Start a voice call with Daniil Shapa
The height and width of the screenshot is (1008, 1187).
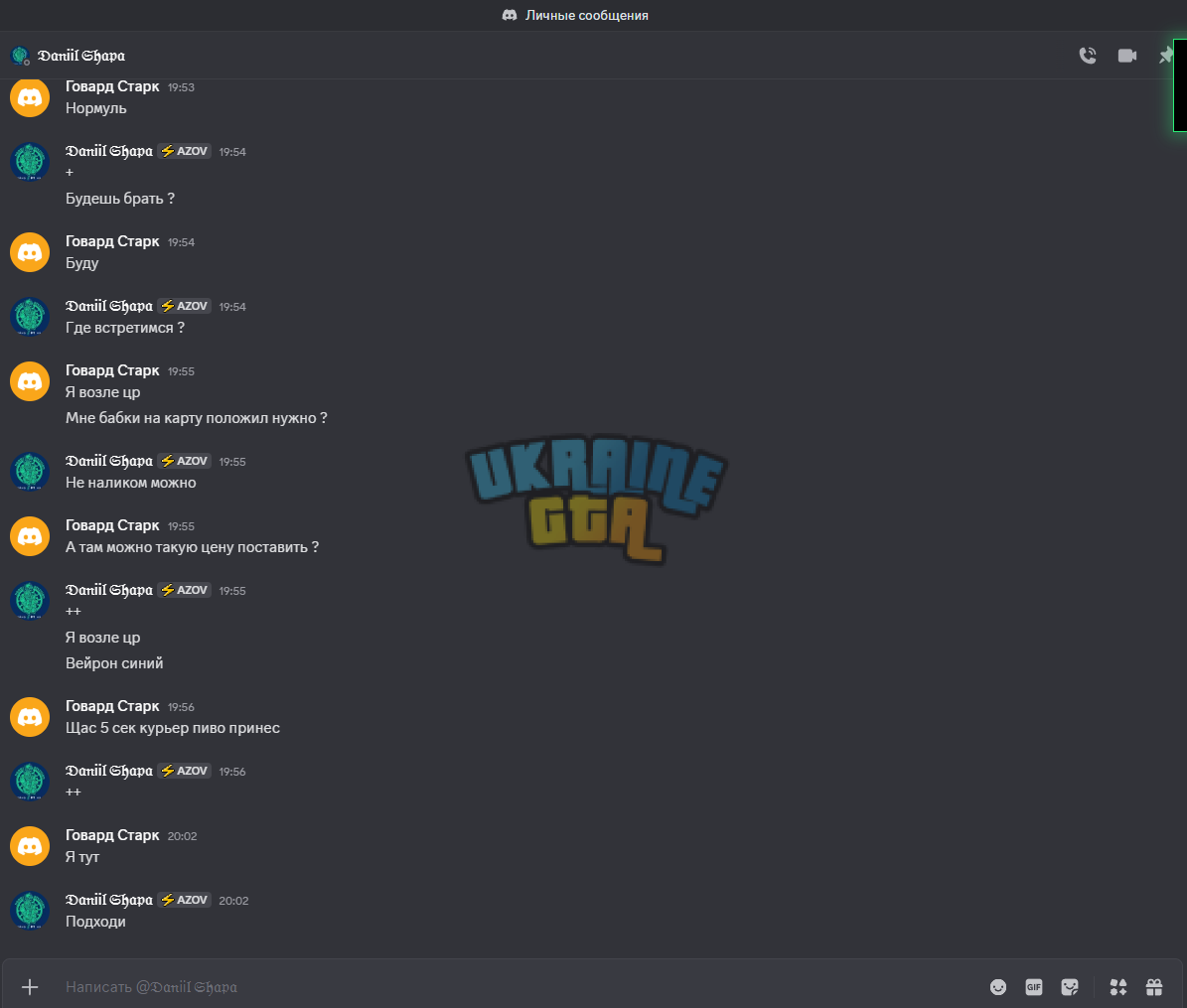[1087, 56]
